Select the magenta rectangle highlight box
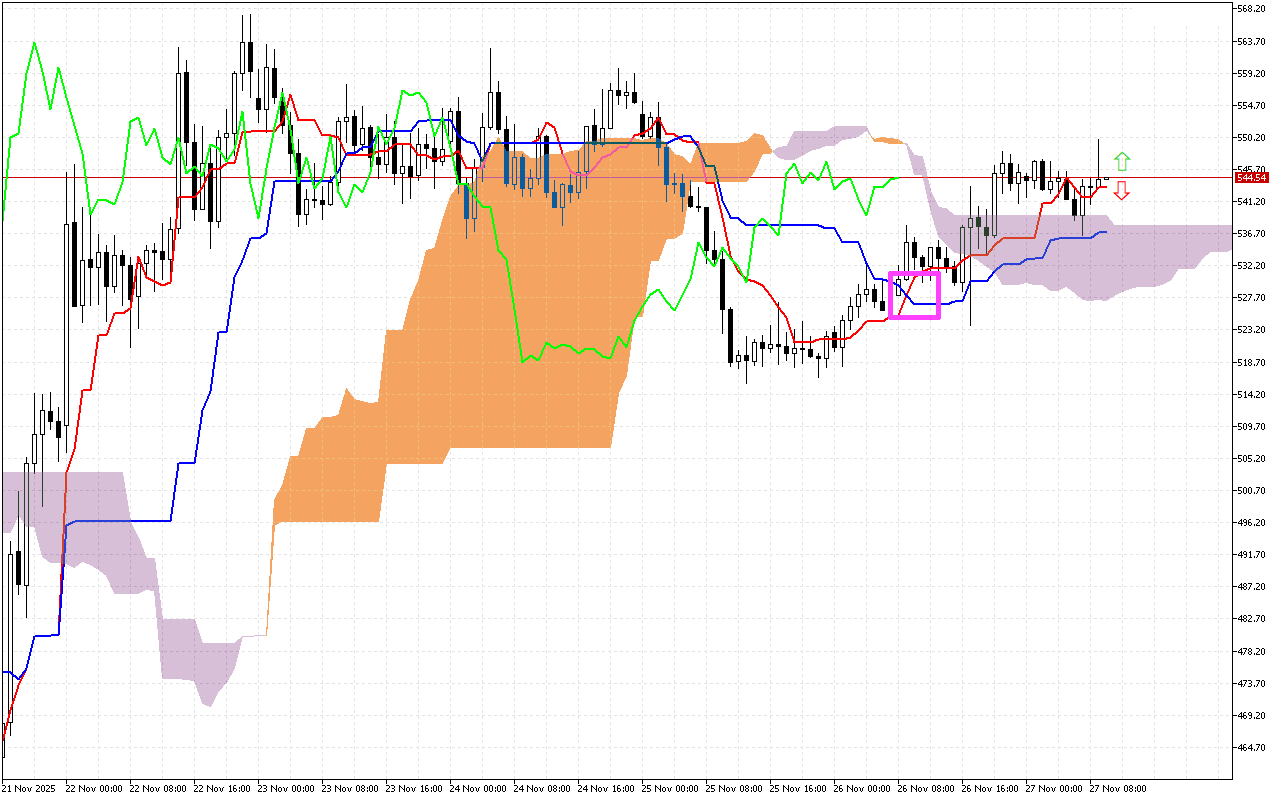 (x=915, y=295)
